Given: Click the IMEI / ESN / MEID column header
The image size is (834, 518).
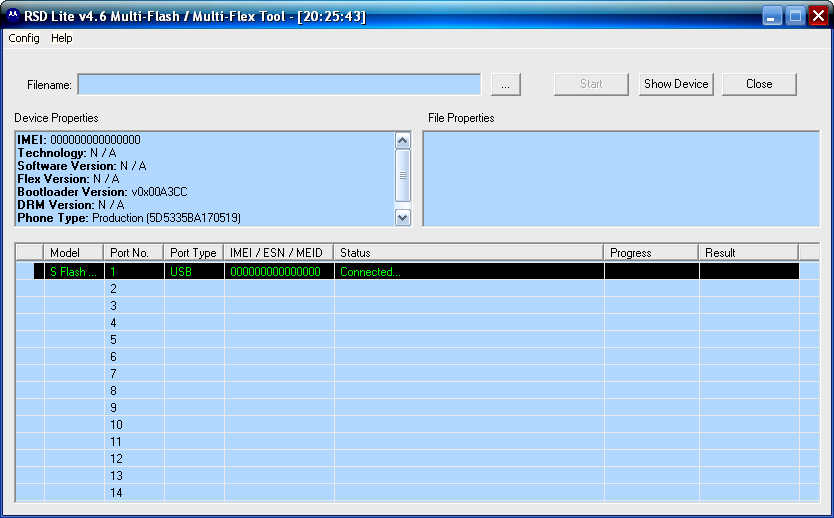Looking at the screenshot, I should click(279, 253).
